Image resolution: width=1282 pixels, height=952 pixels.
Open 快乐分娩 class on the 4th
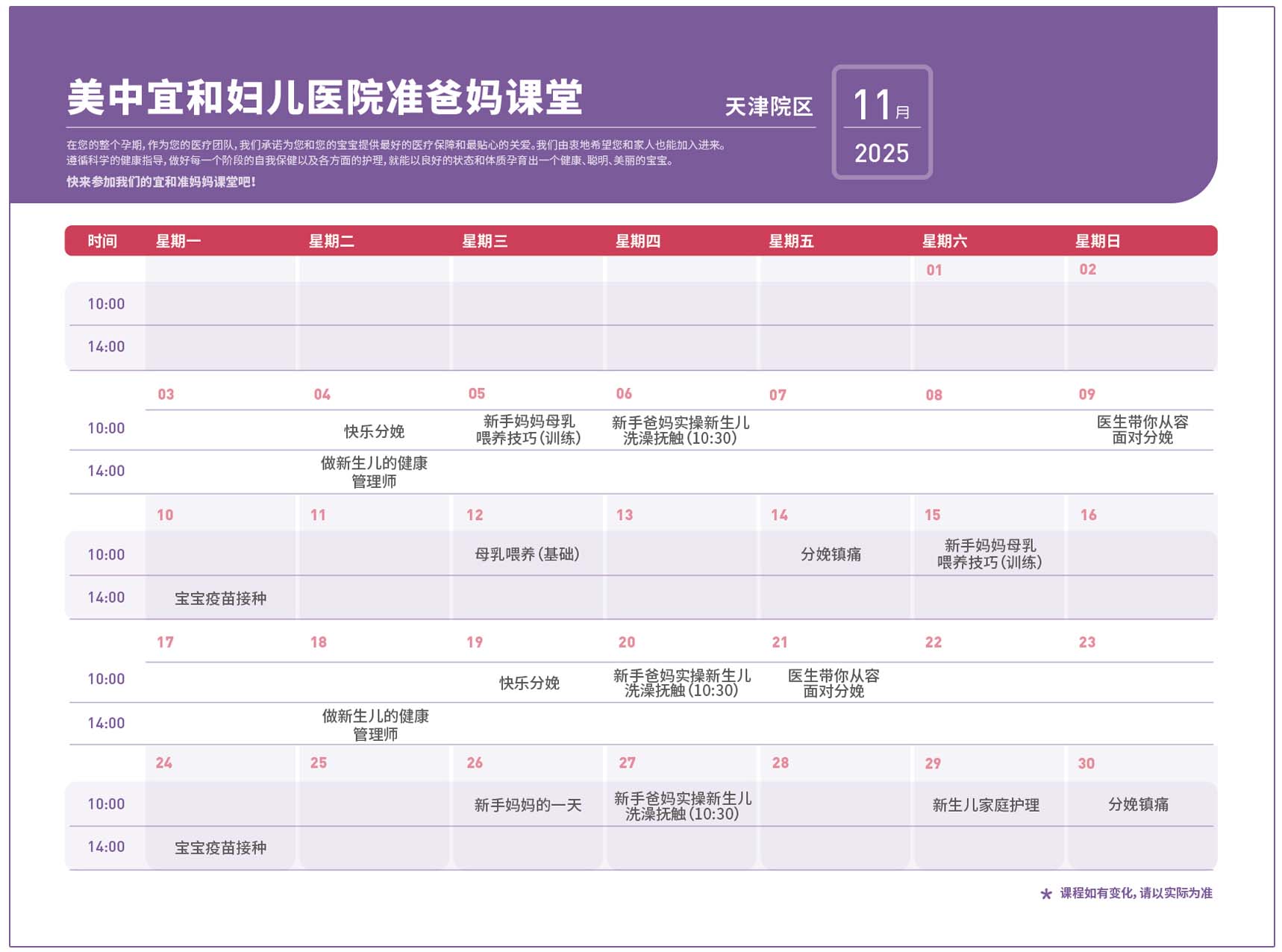(374, 431)
